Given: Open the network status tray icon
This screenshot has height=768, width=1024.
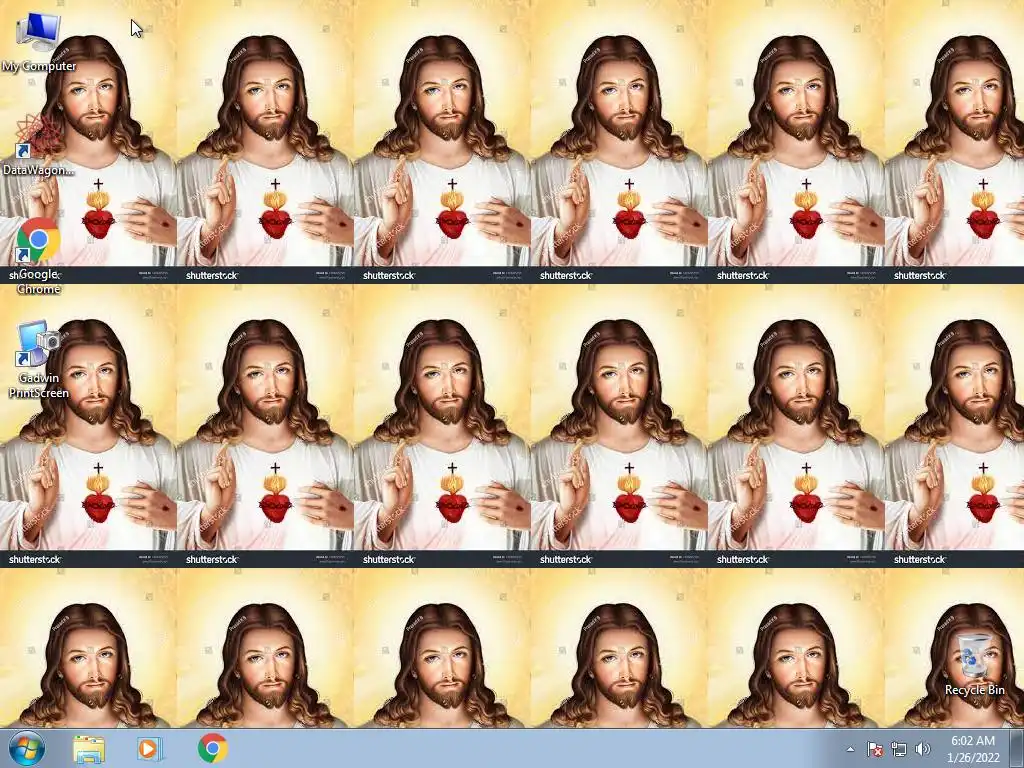Looking at the screenshot, I should (x=899, y=750).
